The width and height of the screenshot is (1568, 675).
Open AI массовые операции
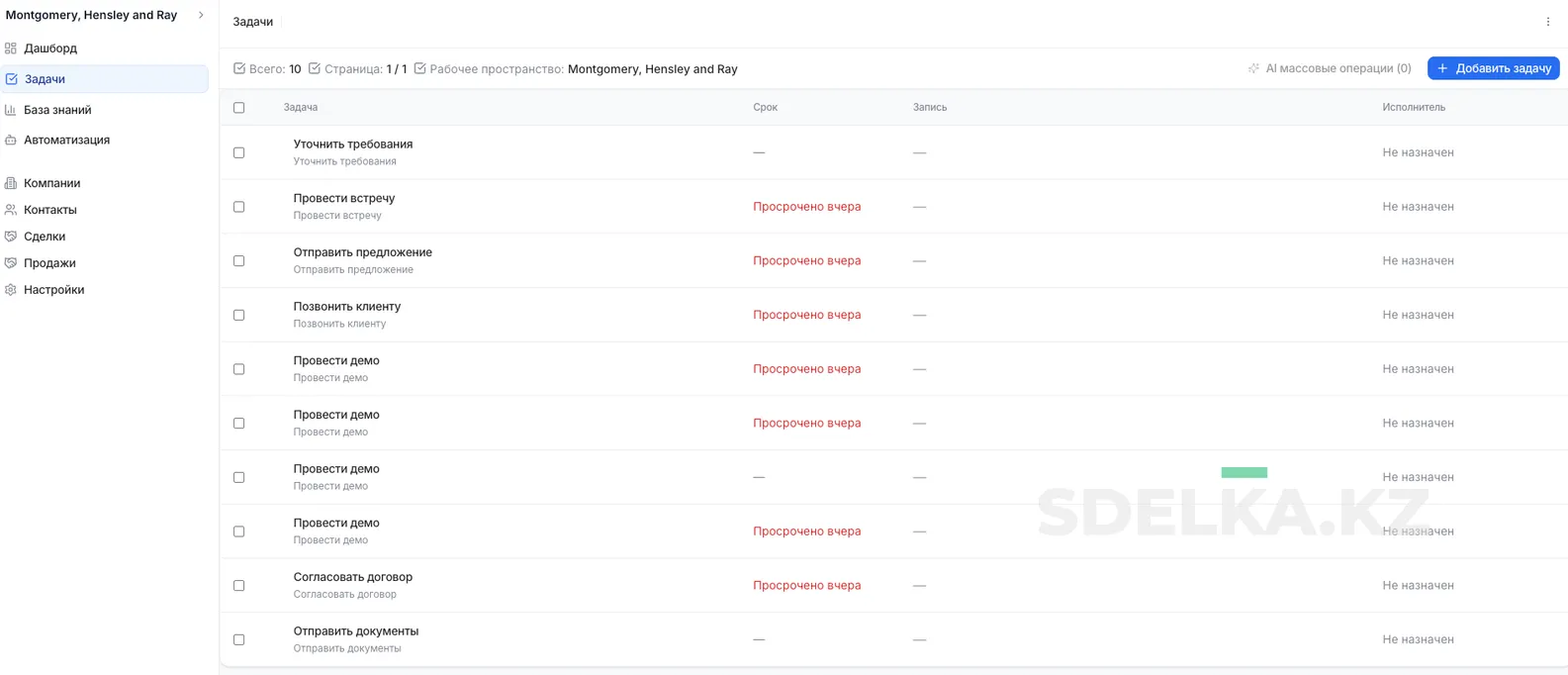pyautogui.click(x=1330, y=68)
